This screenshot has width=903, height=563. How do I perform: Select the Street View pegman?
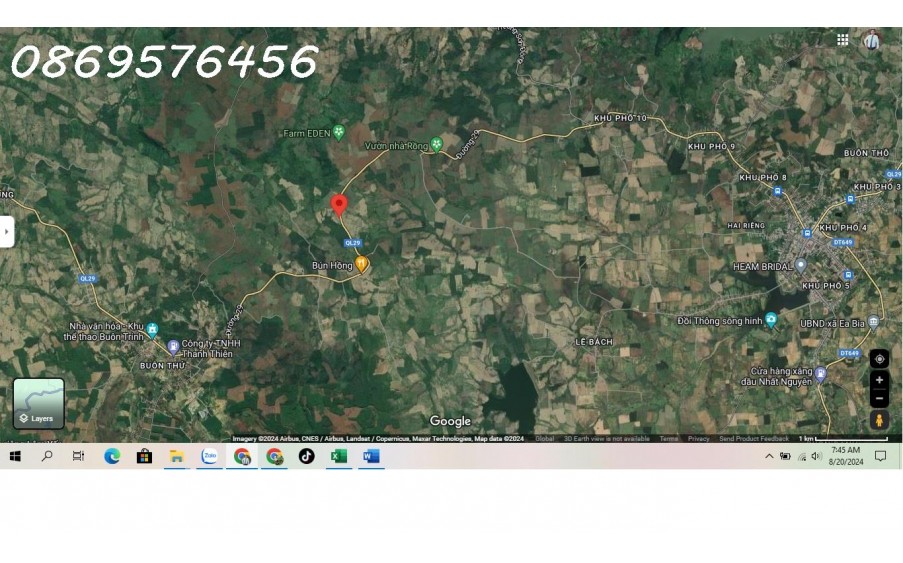(879, 420)
